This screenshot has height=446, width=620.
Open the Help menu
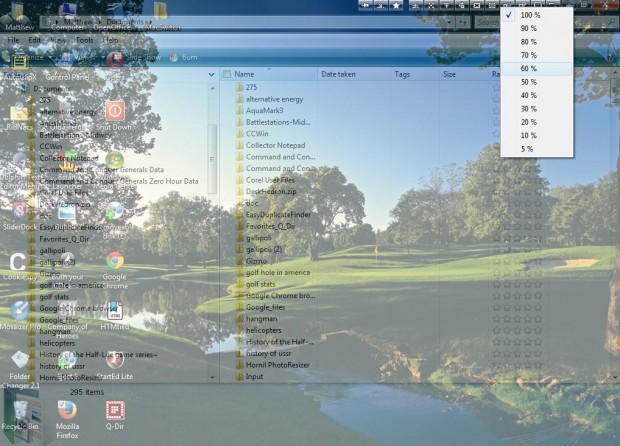[x=110, y=40]
